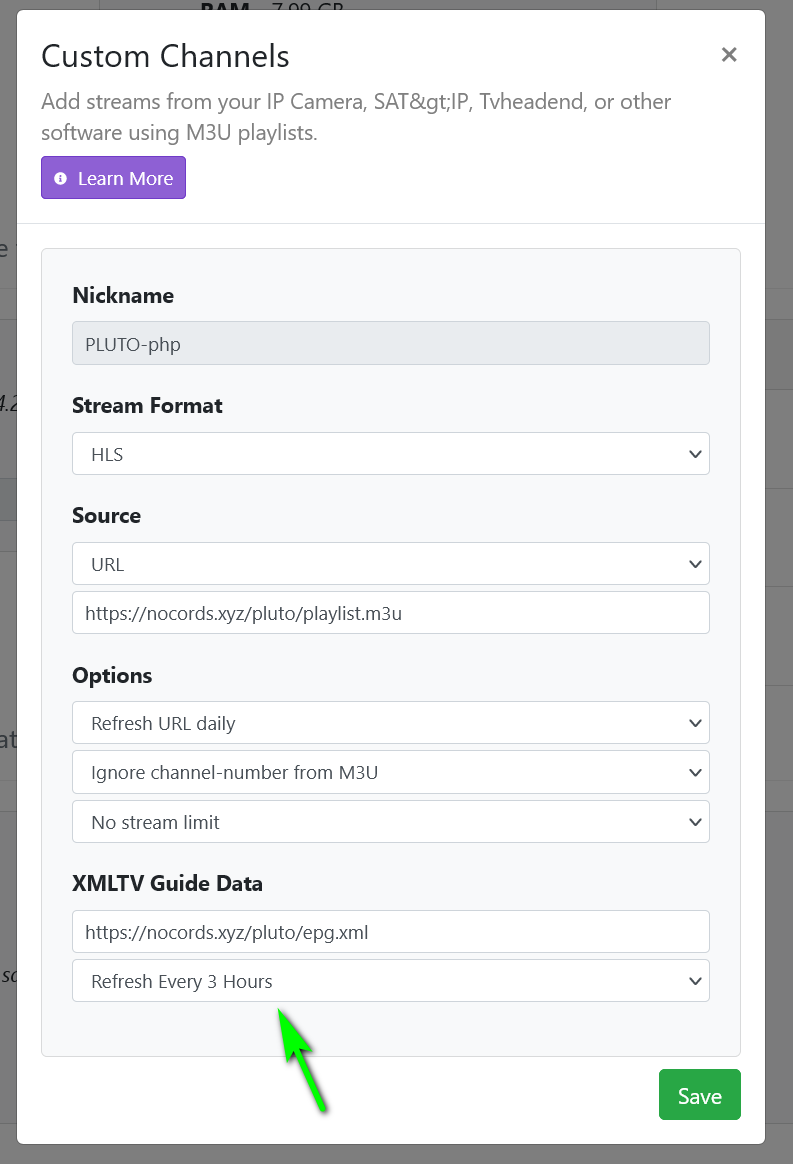Open the No stream limit dropdown
The image size is (793, 1164).
tap(390, 821)
